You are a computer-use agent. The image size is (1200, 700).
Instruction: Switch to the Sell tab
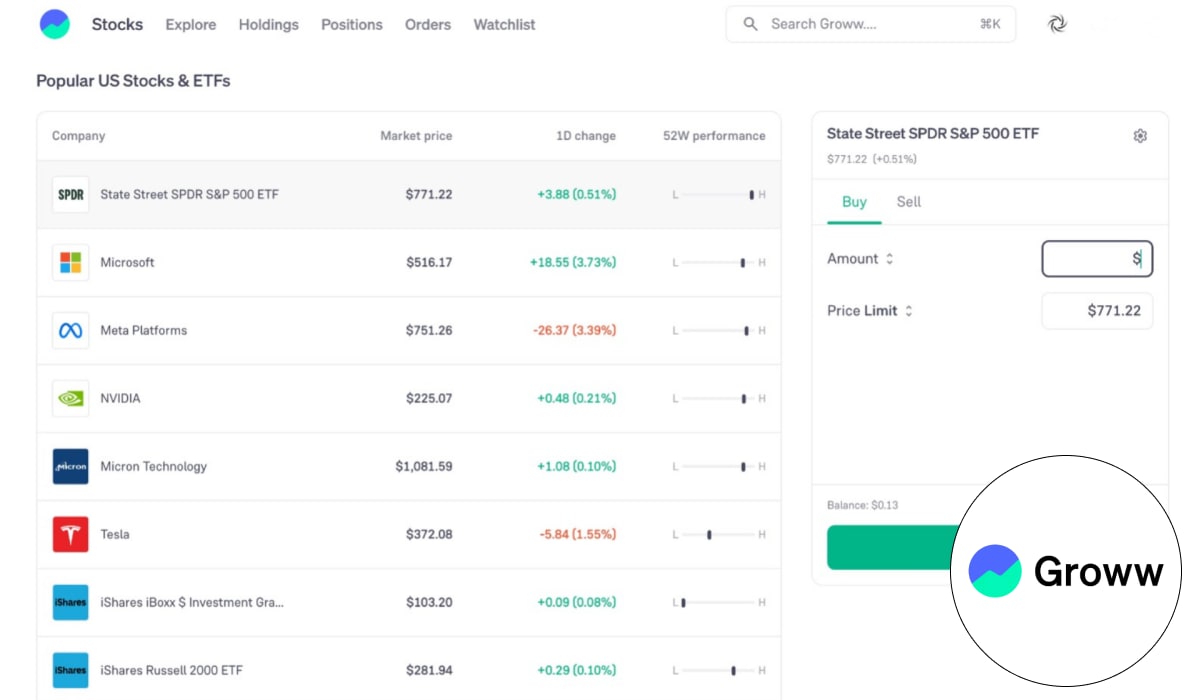click(x=909, y=202)
